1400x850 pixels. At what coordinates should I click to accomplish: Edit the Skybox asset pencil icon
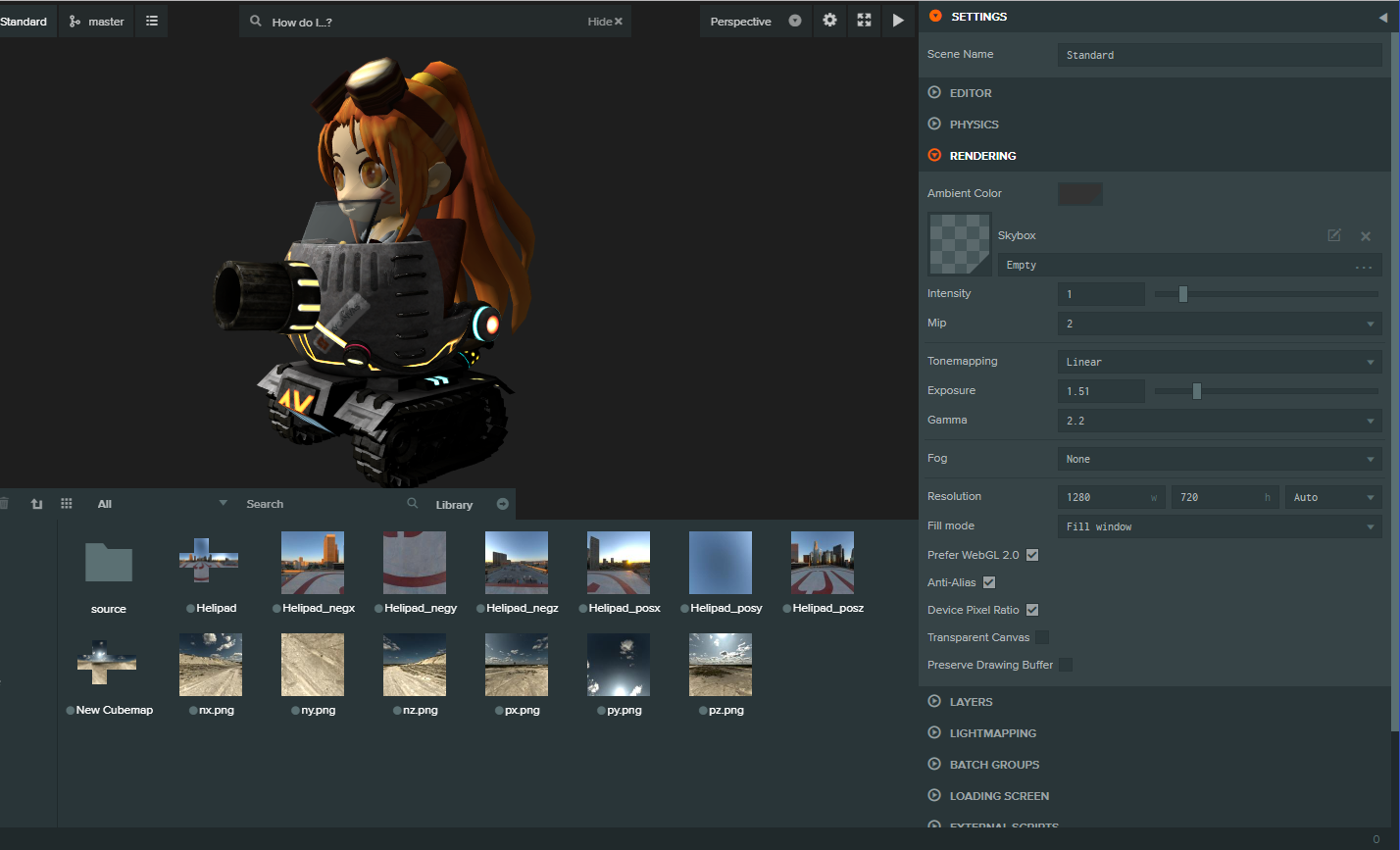tap(1333, 235)
